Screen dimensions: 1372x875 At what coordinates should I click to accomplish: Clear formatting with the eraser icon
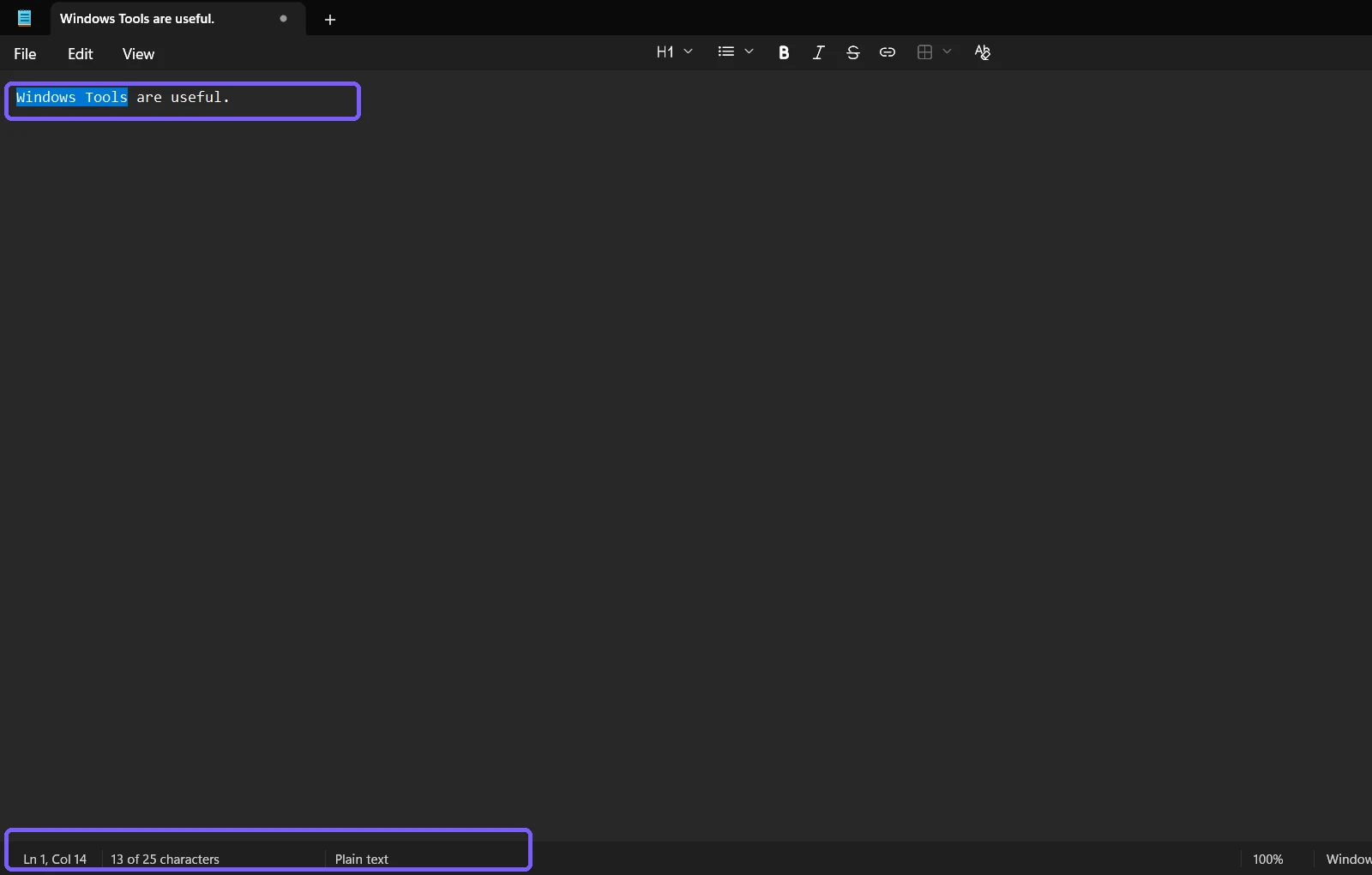983,52
